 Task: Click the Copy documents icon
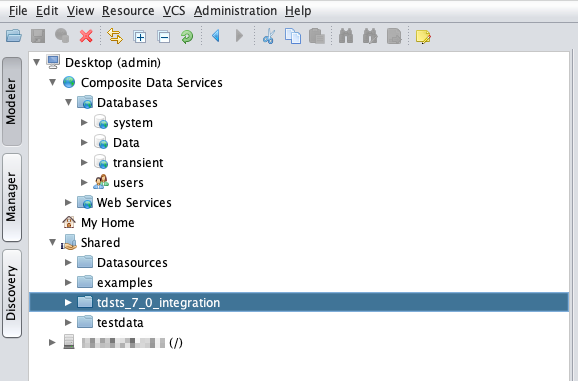coord(293,36)
